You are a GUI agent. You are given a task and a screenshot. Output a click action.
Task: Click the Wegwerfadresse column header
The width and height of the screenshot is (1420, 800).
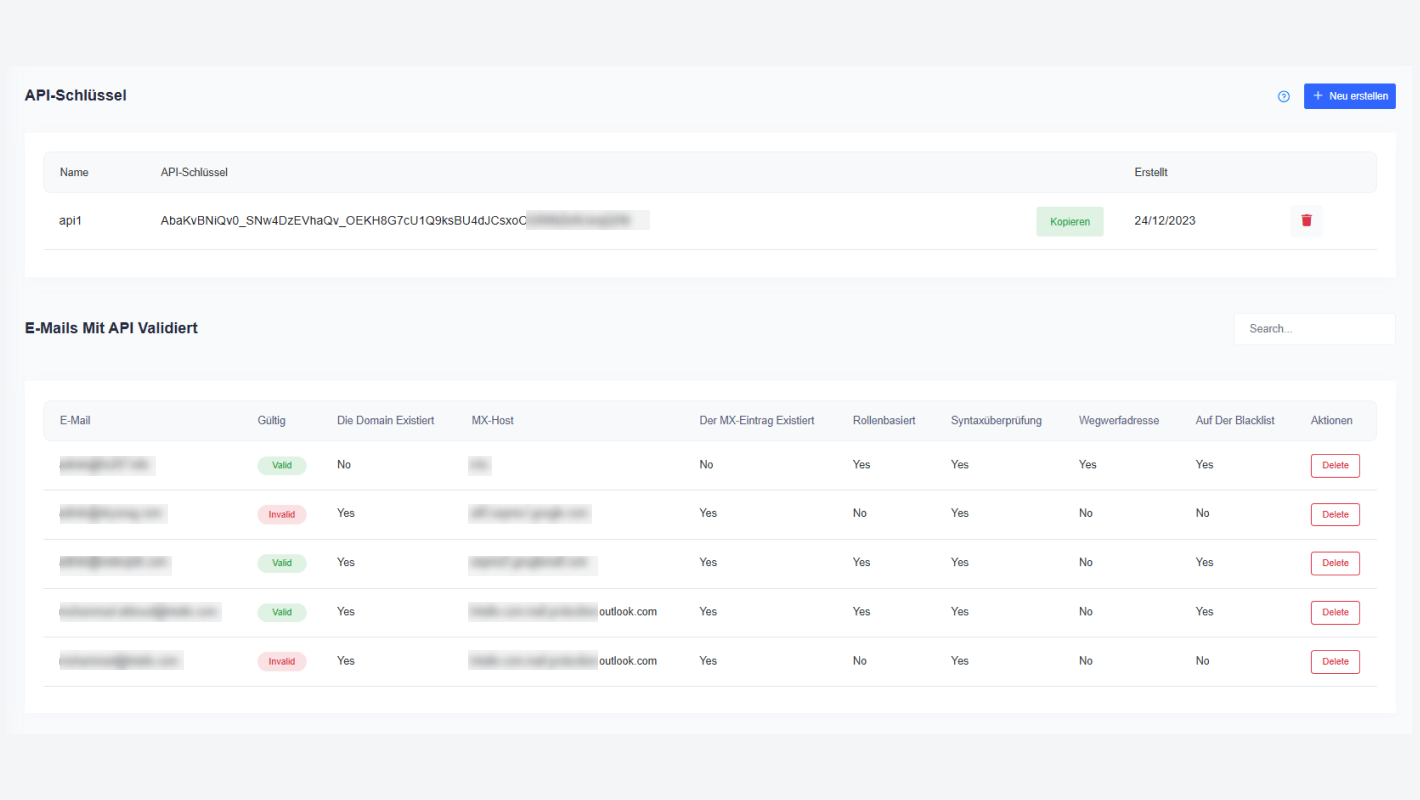pyautogui.click(x=1119, y=421)
